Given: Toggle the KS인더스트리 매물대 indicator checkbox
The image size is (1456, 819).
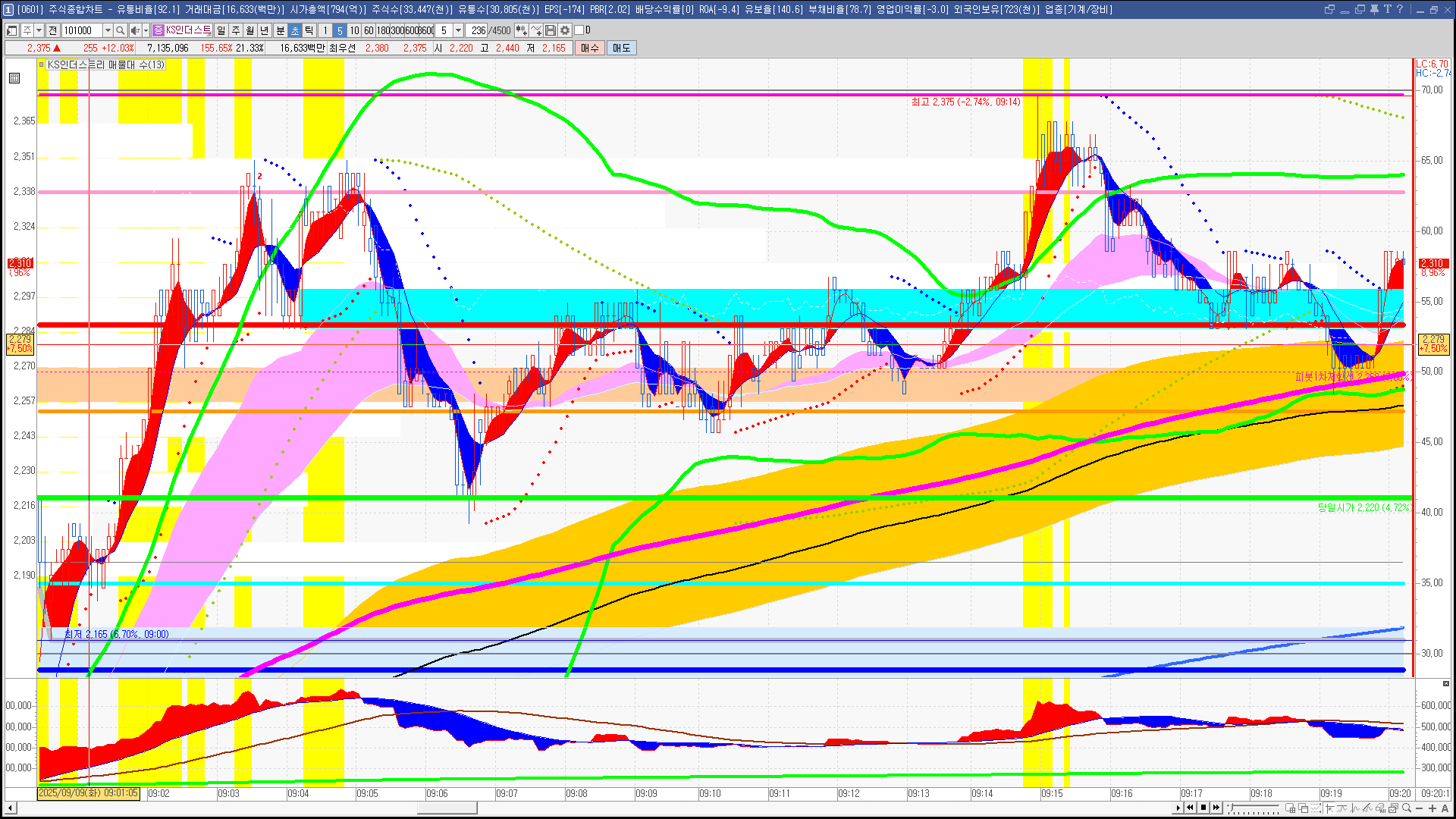Looking at the screenshot, I should (42, 65).
